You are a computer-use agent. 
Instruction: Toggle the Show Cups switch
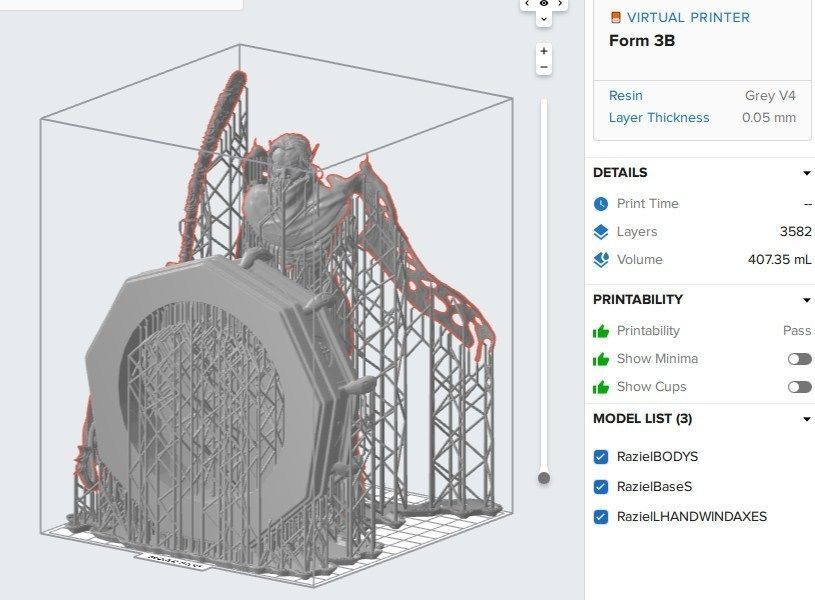[x=799, y=387]
